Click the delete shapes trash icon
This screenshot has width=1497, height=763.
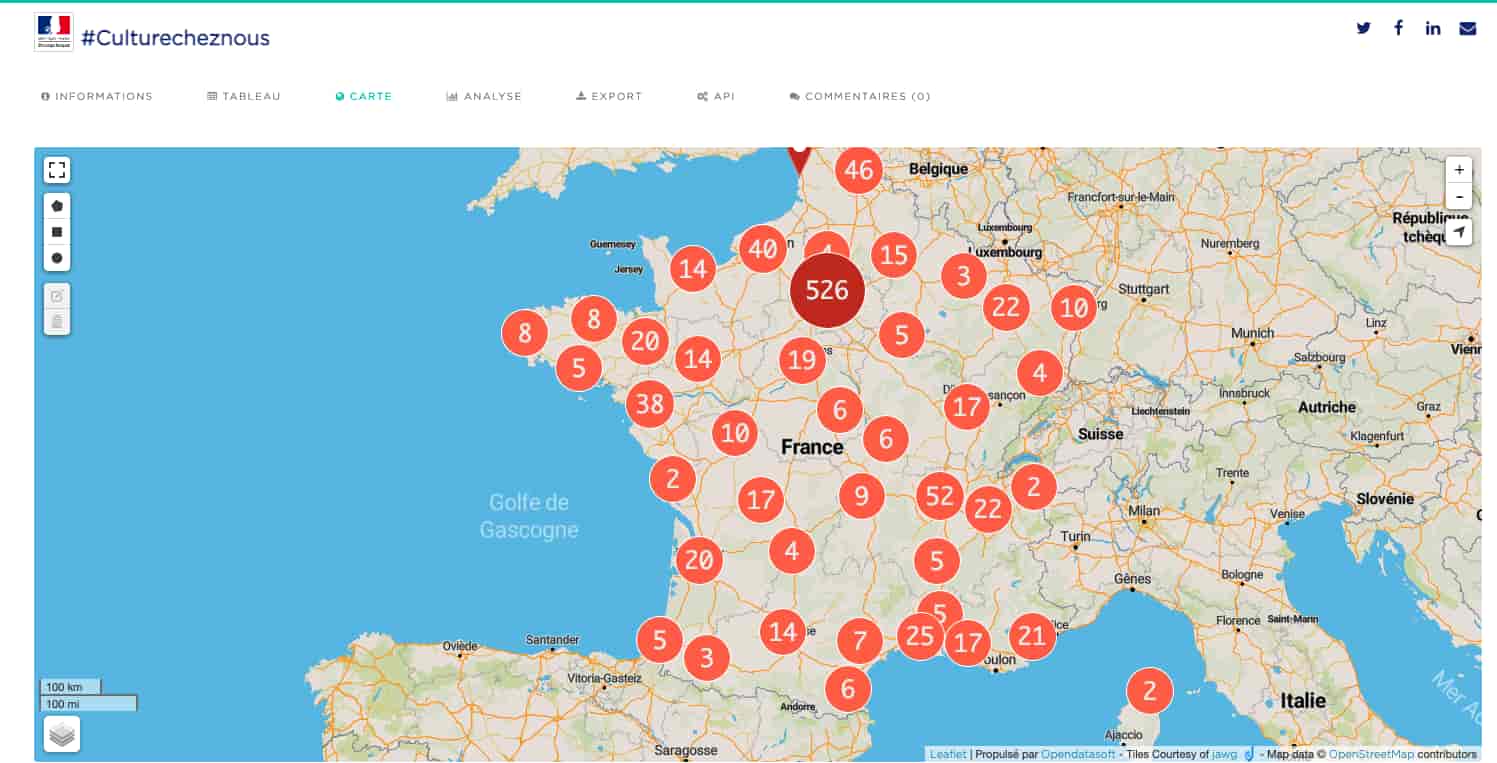(x=57, y=321)
